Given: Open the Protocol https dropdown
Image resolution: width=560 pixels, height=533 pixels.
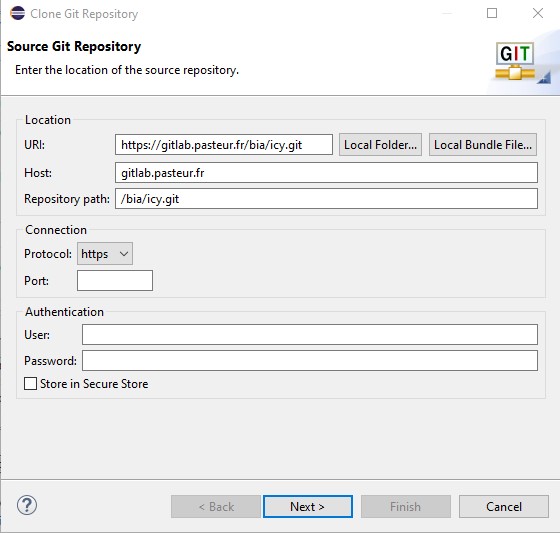Looking at the screenshot, I should tap(105, 254).
